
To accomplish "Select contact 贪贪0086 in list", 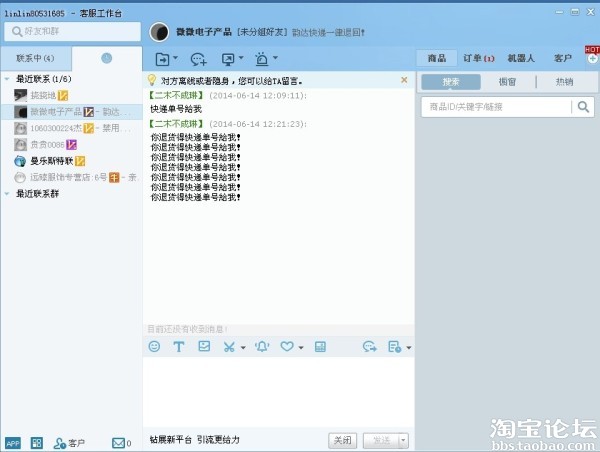I will click(x=72, y=145).
